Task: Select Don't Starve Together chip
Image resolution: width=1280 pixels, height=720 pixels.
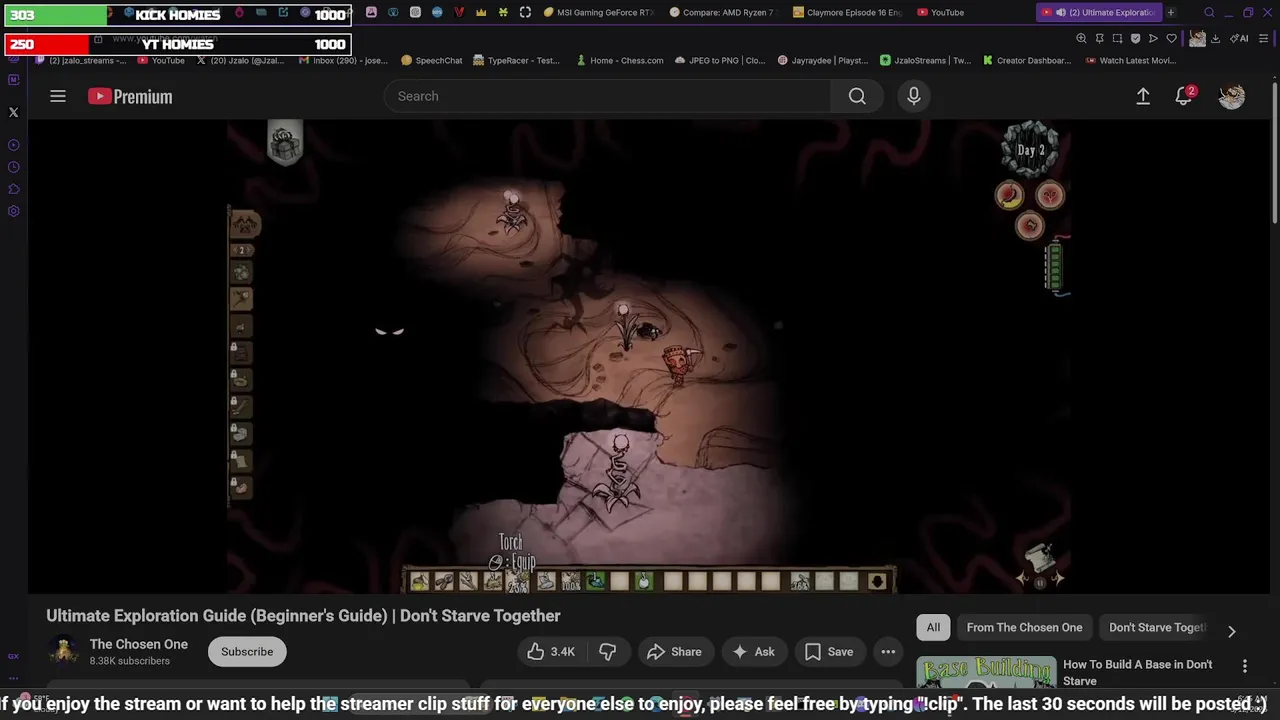Action: (1157, 627)
